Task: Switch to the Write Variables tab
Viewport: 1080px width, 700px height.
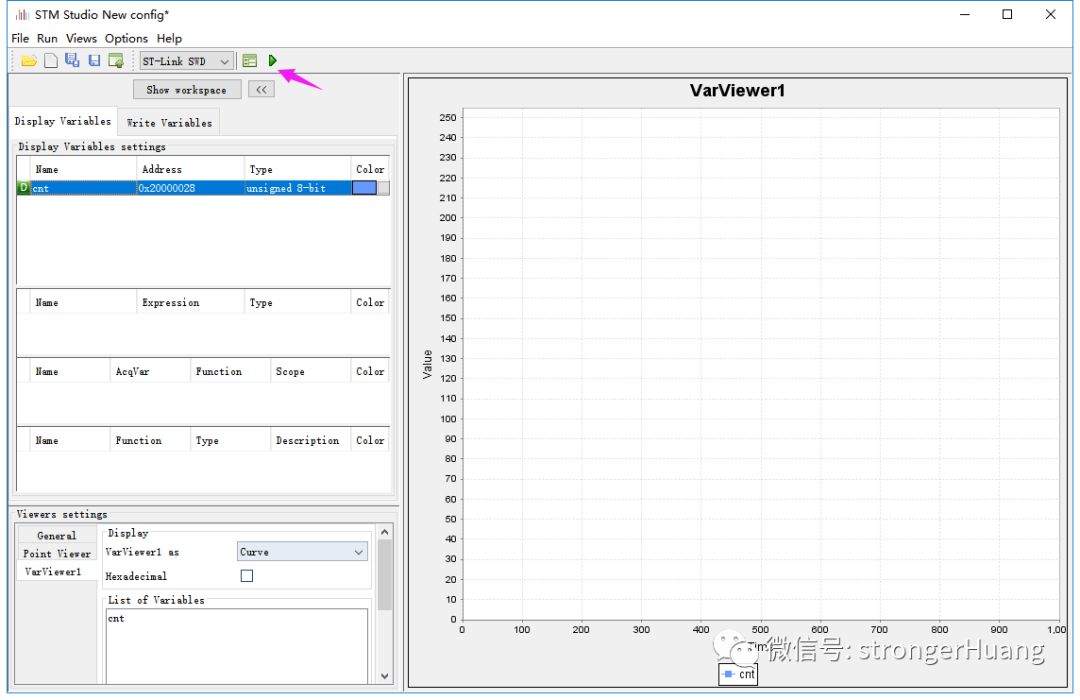Action: [x=169, y=123]
